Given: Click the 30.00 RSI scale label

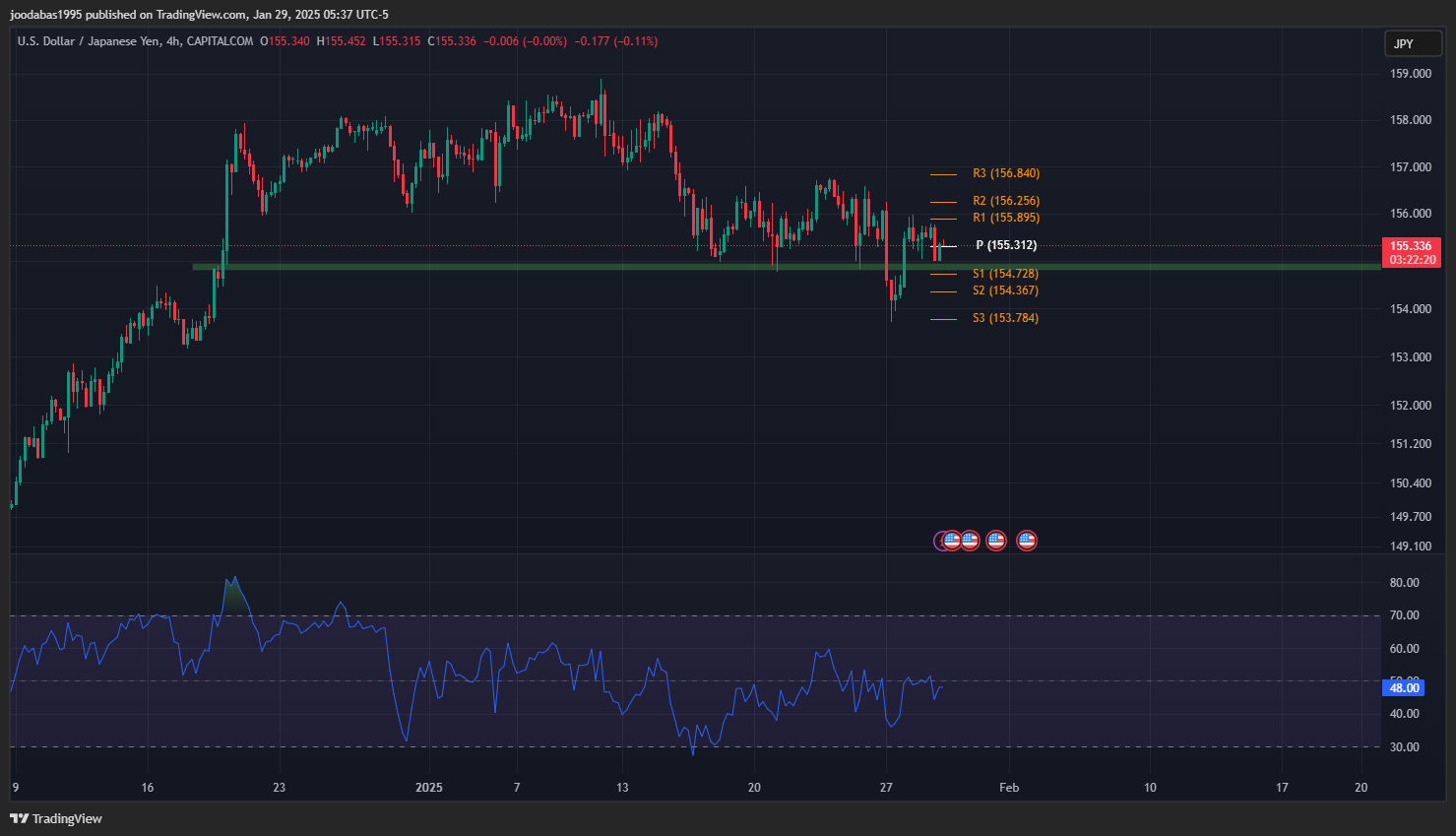Looking at the screenshot, I should (1405, 747).
